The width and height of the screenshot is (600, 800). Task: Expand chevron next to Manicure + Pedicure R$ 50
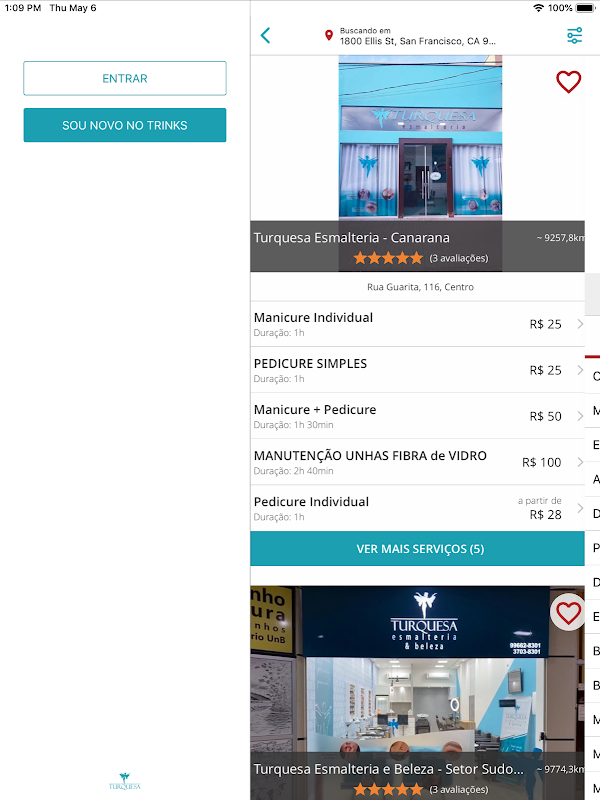[580, 416]
